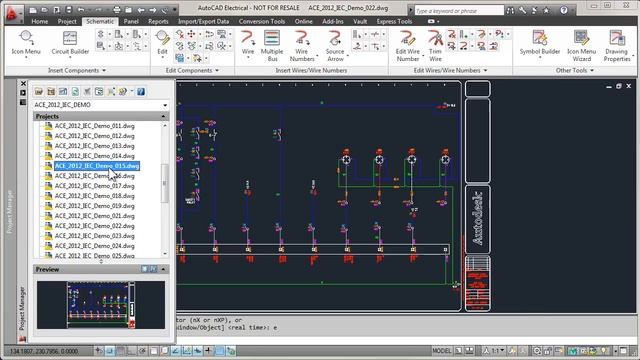Switch to the Project ribbon tab

[67, 21]
